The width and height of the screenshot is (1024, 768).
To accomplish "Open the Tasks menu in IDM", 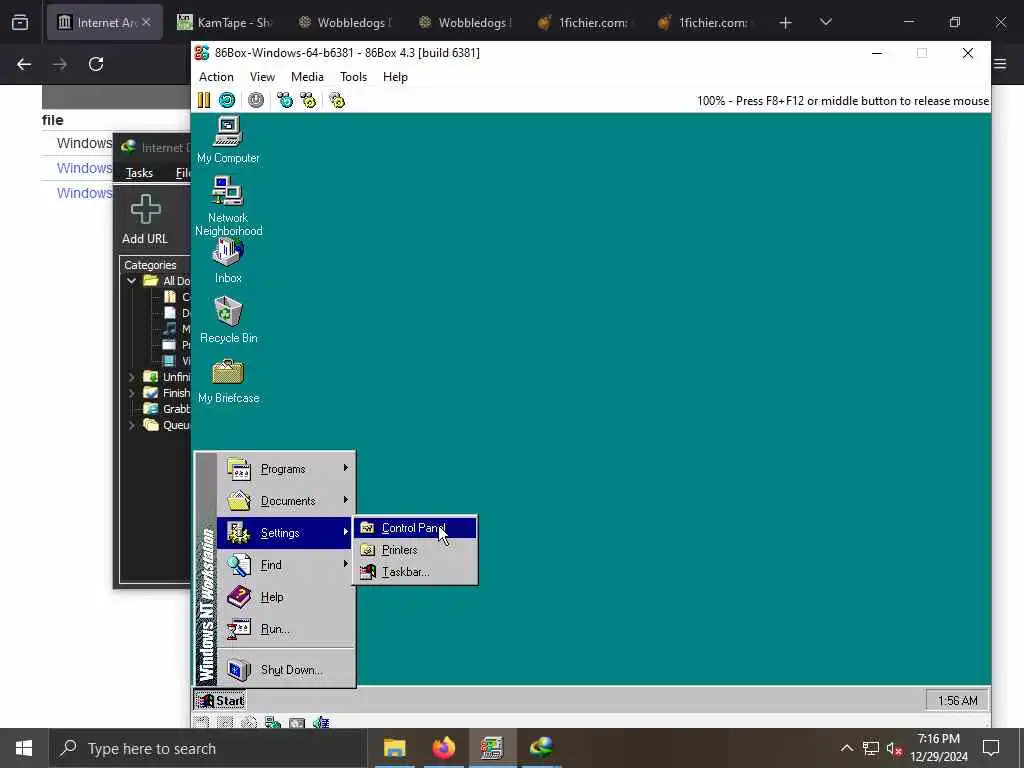I will (139, 172).
